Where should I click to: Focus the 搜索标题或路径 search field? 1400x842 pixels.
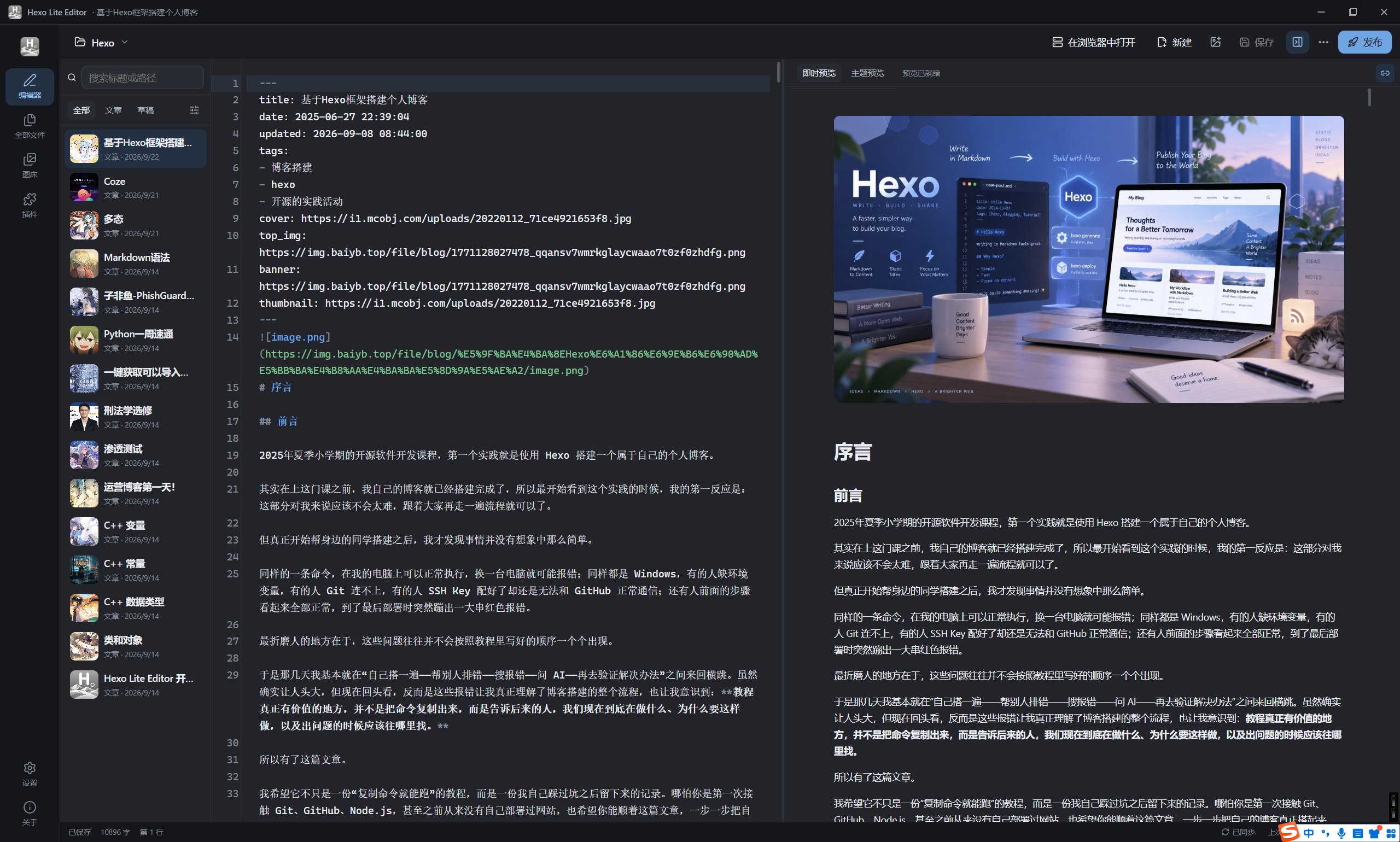coord(142,78)
